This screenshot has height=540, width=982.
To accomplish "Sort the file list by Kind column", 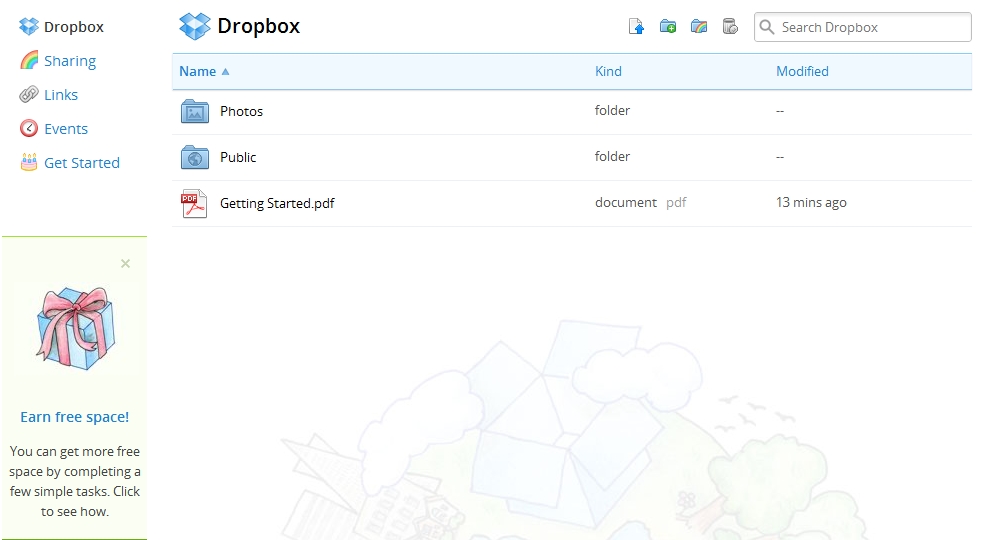I will (x=608, y=71).
